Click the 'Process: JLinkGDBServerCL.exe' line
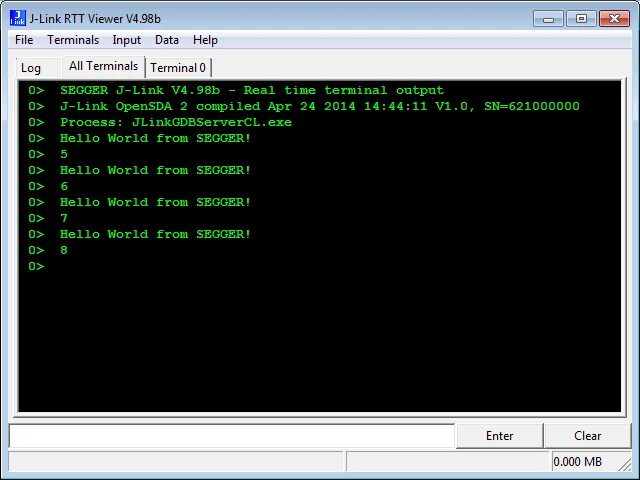Screen dimensions: 640x480 [176, 122]
